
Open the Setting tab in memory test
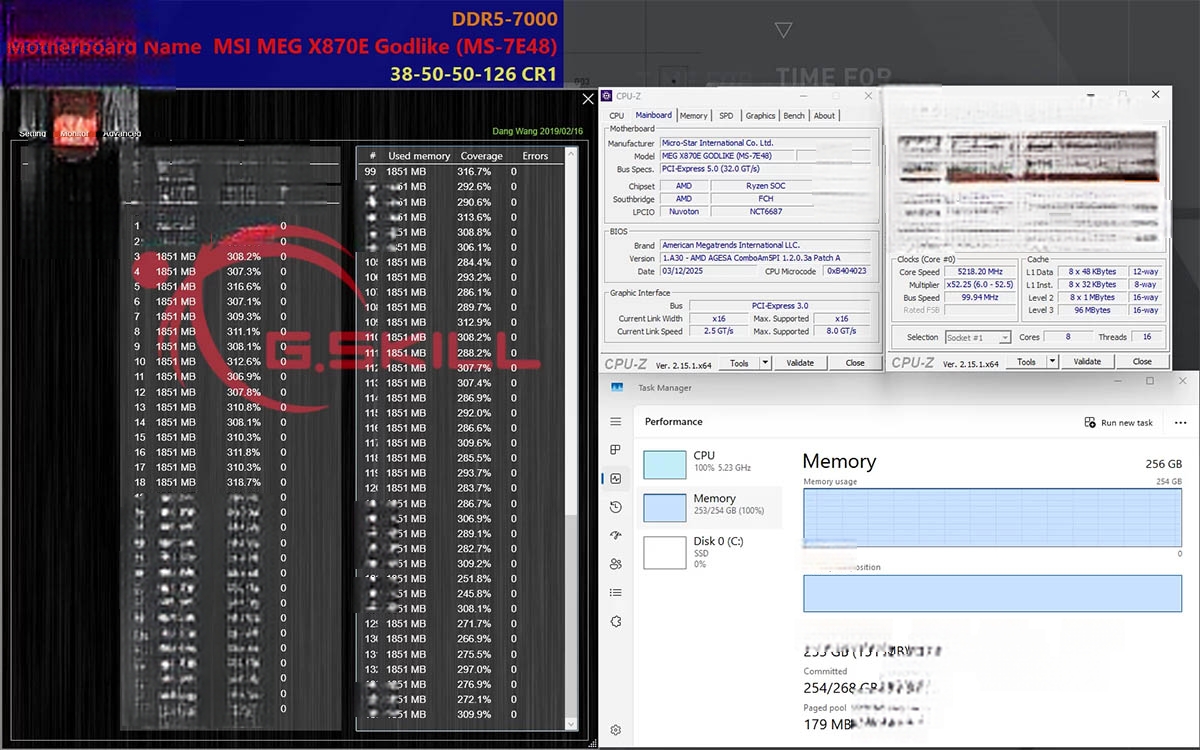(32, 133)
